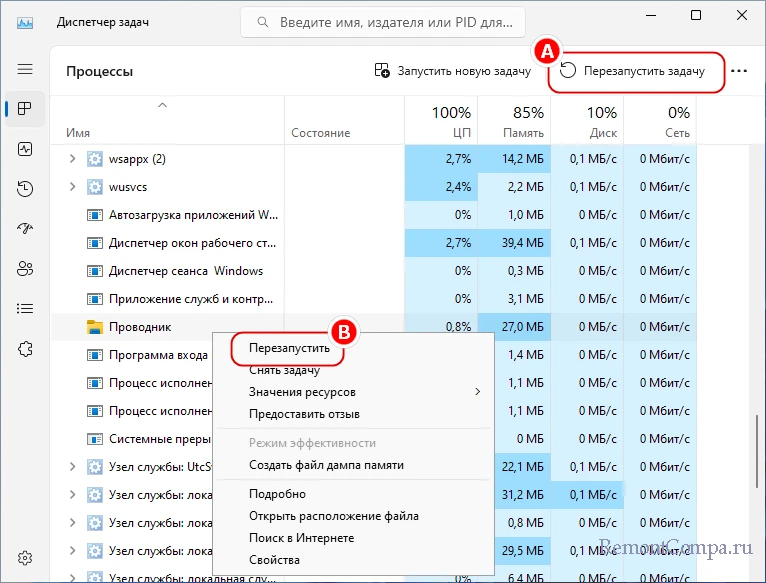Click the 39,4 МБ memory cell
The width and height of the screenshot is (766, 583).
(514, 243)
